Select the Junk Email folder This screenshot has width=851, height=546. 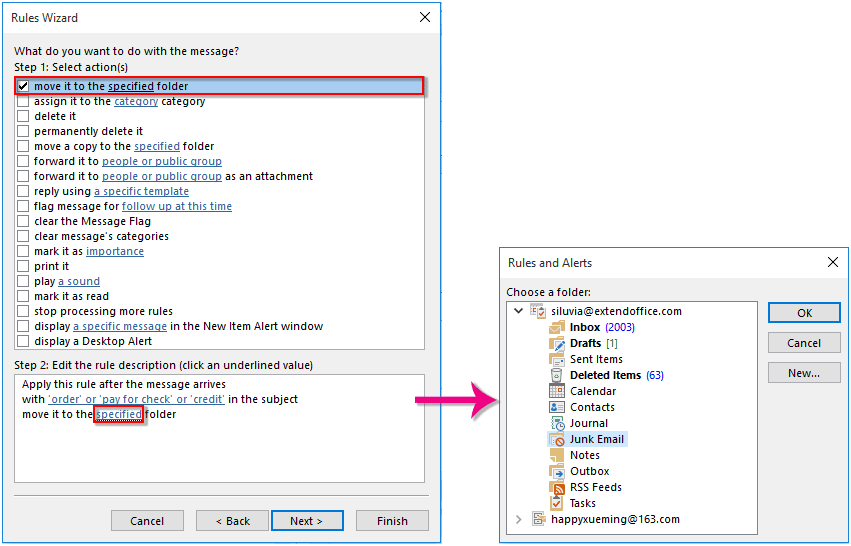click(596, 439)
